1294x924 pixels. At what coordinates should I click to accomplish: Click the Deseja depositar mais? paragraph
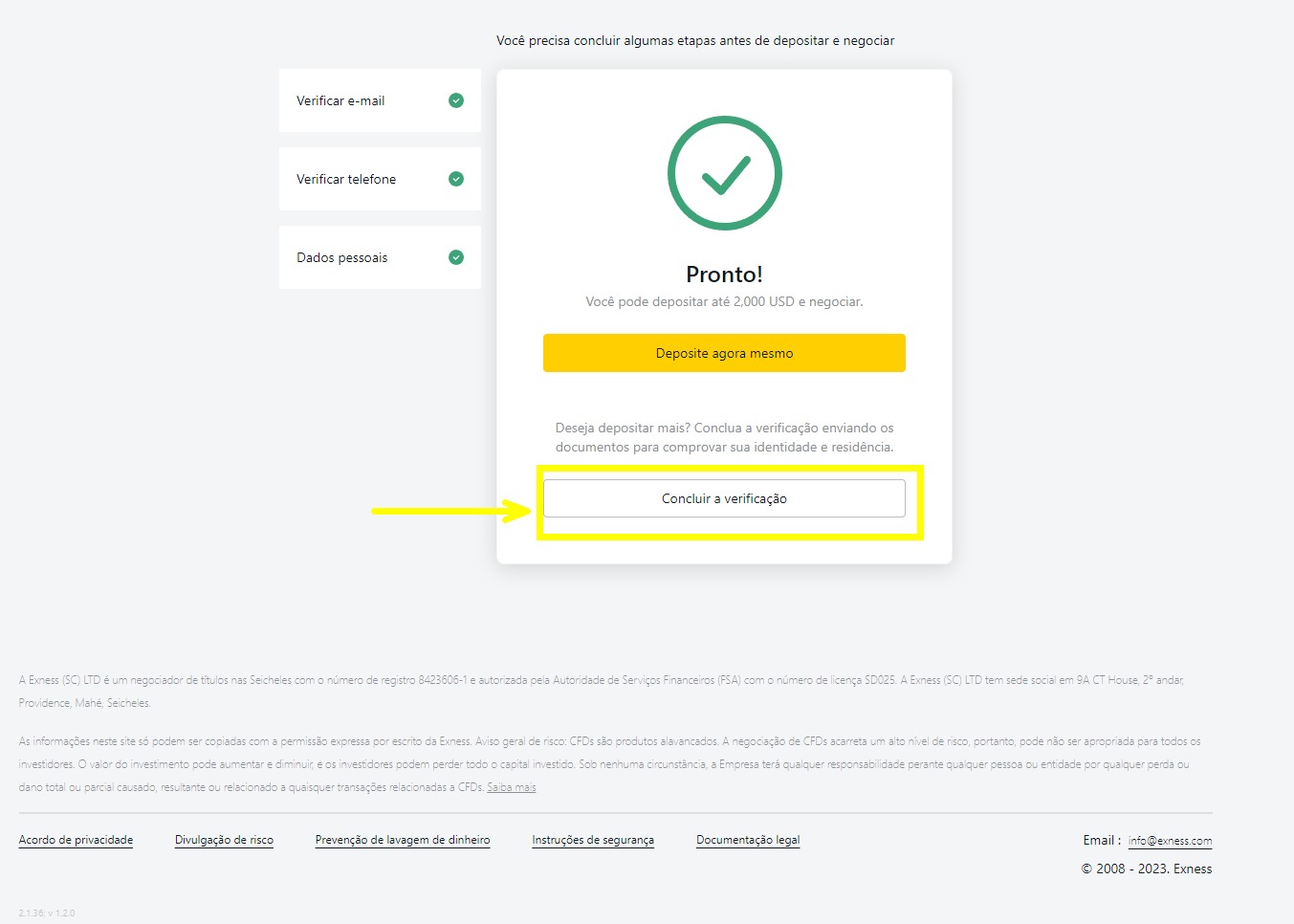724,437
